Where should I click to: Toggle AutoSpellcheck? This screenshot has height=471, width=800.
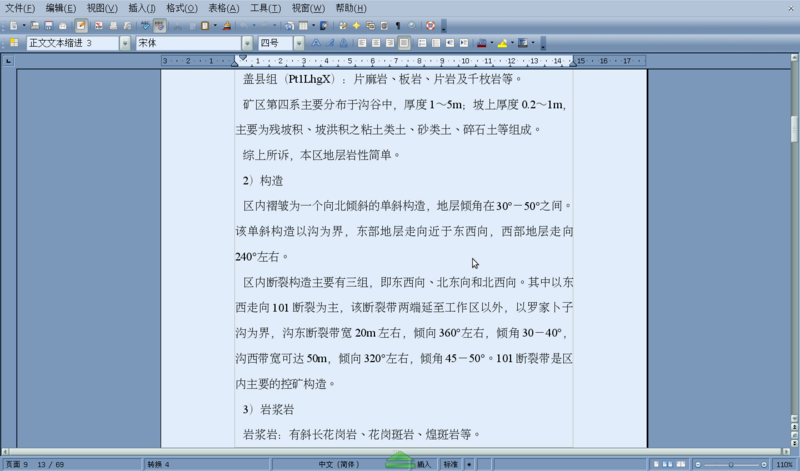point(160,26)
